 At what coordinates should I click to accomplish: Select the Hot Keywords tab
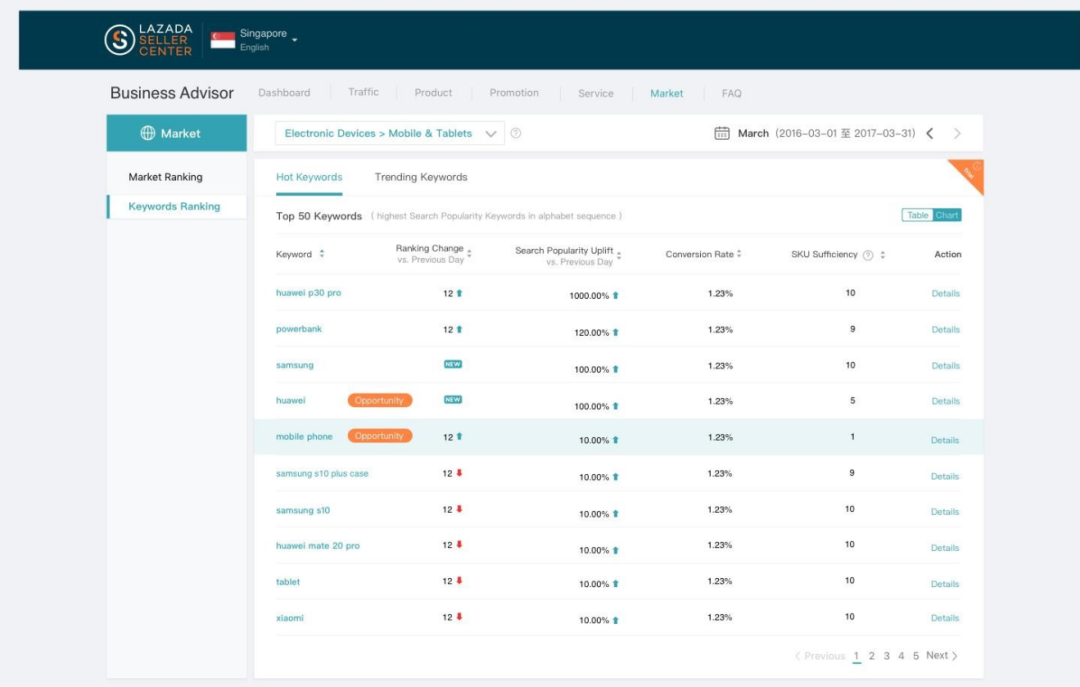click(309, 177)
